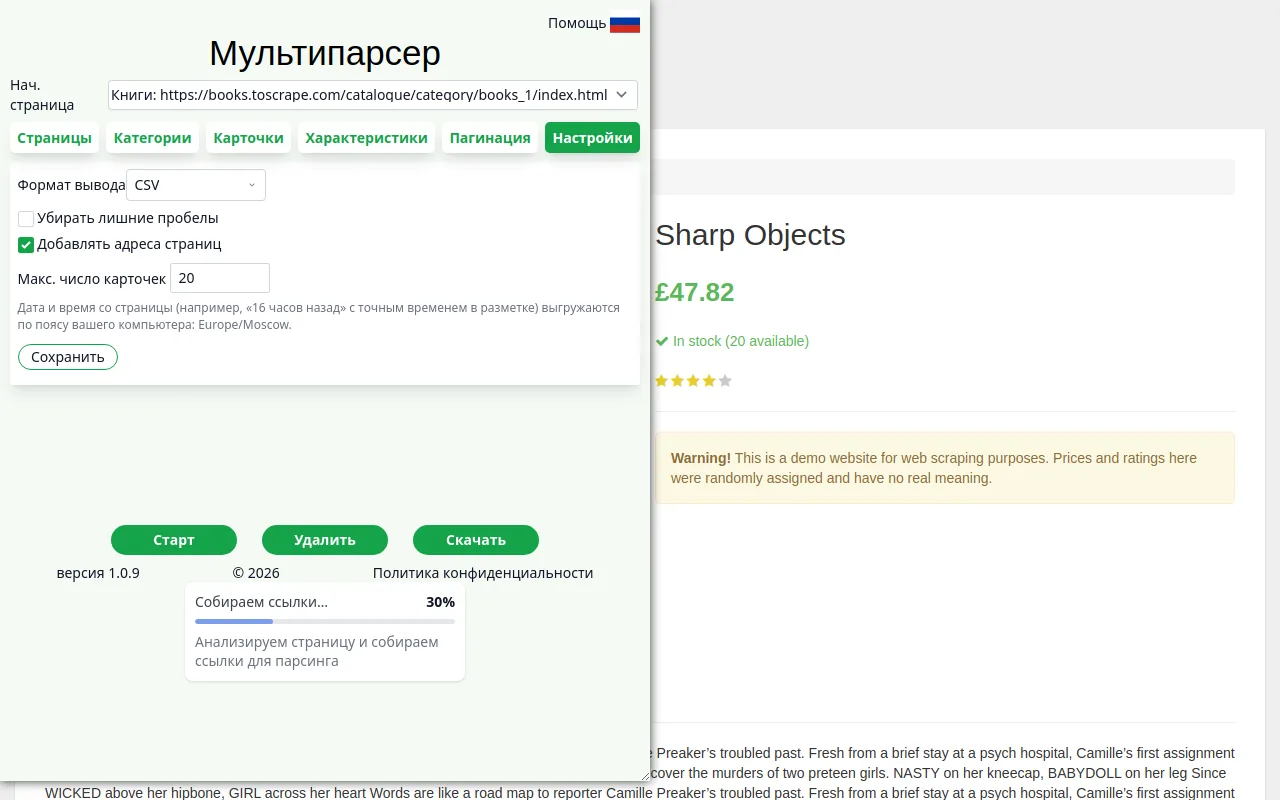Click the "Мультипарсер" title
Viewport: 1280px width, 800px height.
[x=325, y=53]
